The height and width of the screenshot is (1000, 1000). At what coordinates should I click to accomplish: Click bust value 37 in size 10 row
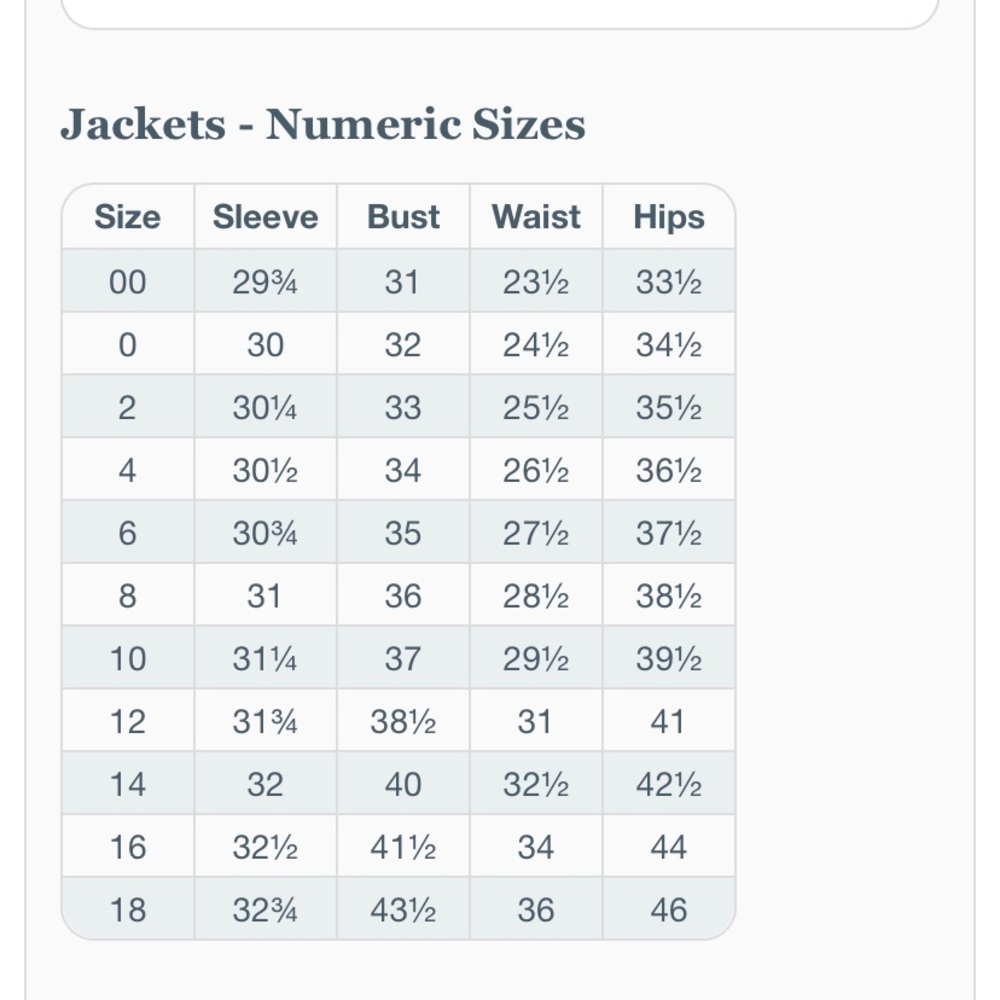(x=402, y=659)
